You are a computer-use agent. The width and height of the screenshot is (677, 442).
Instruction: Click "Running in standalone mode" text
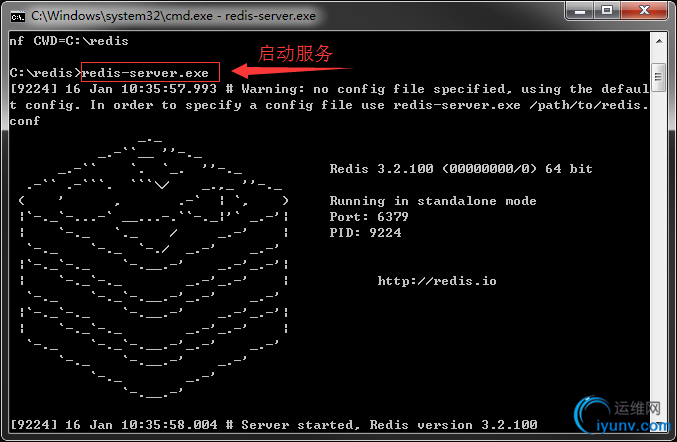point(433,201)
